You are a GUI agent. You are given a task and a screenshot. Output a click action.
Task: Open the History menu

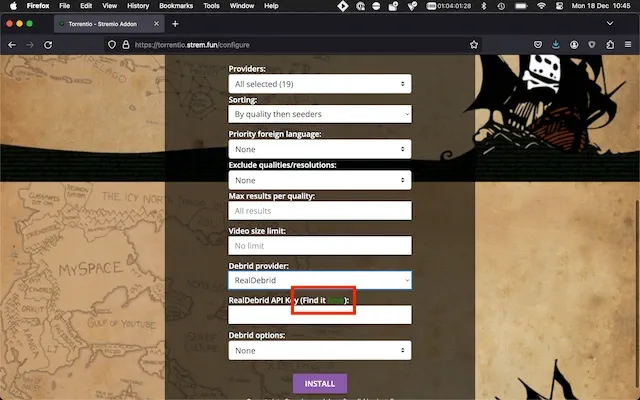click(138, 6)
